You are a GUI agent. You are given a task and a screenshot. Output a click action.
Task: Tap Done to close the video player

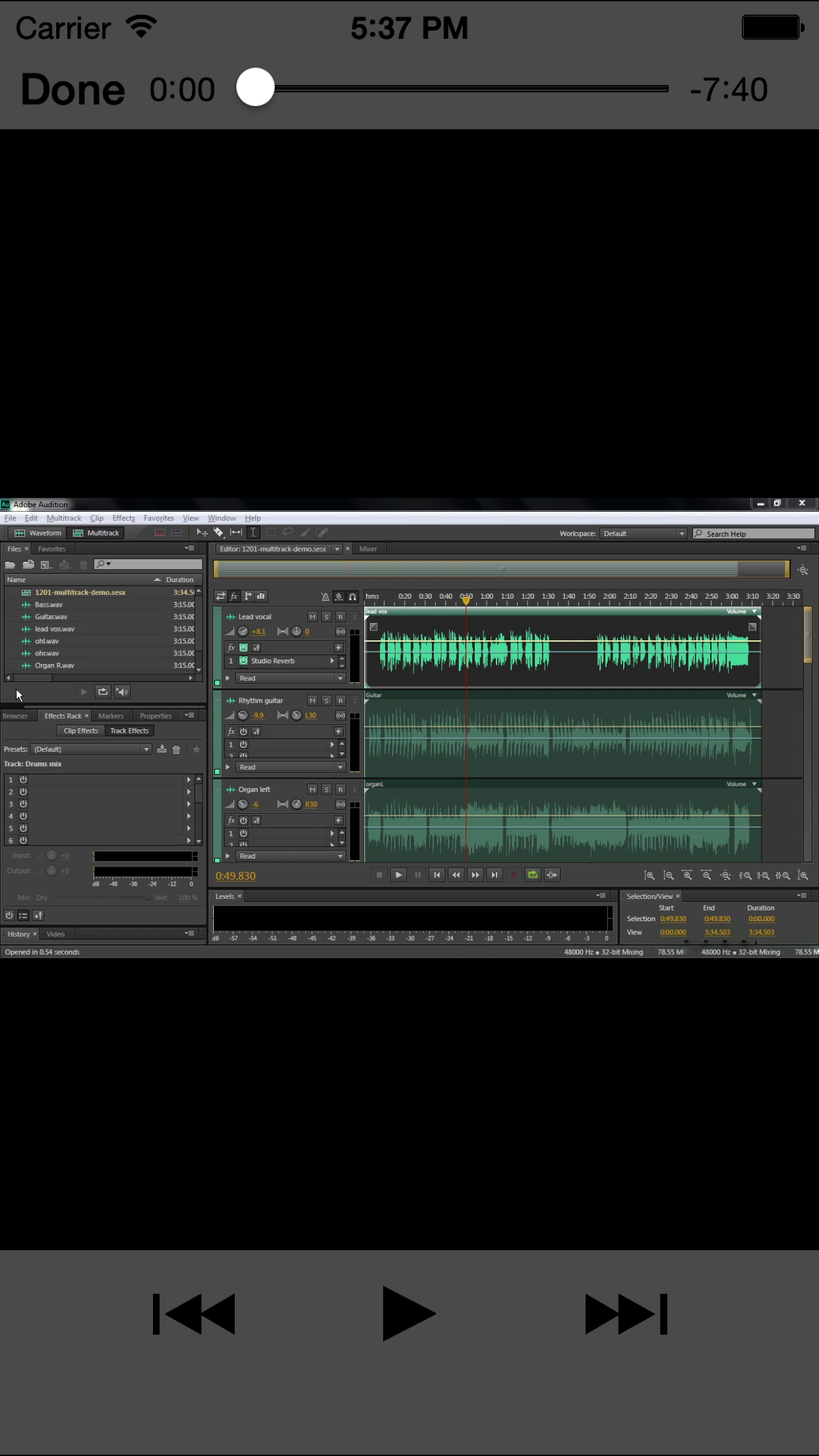pyautogui.click(x=73, y=90)
